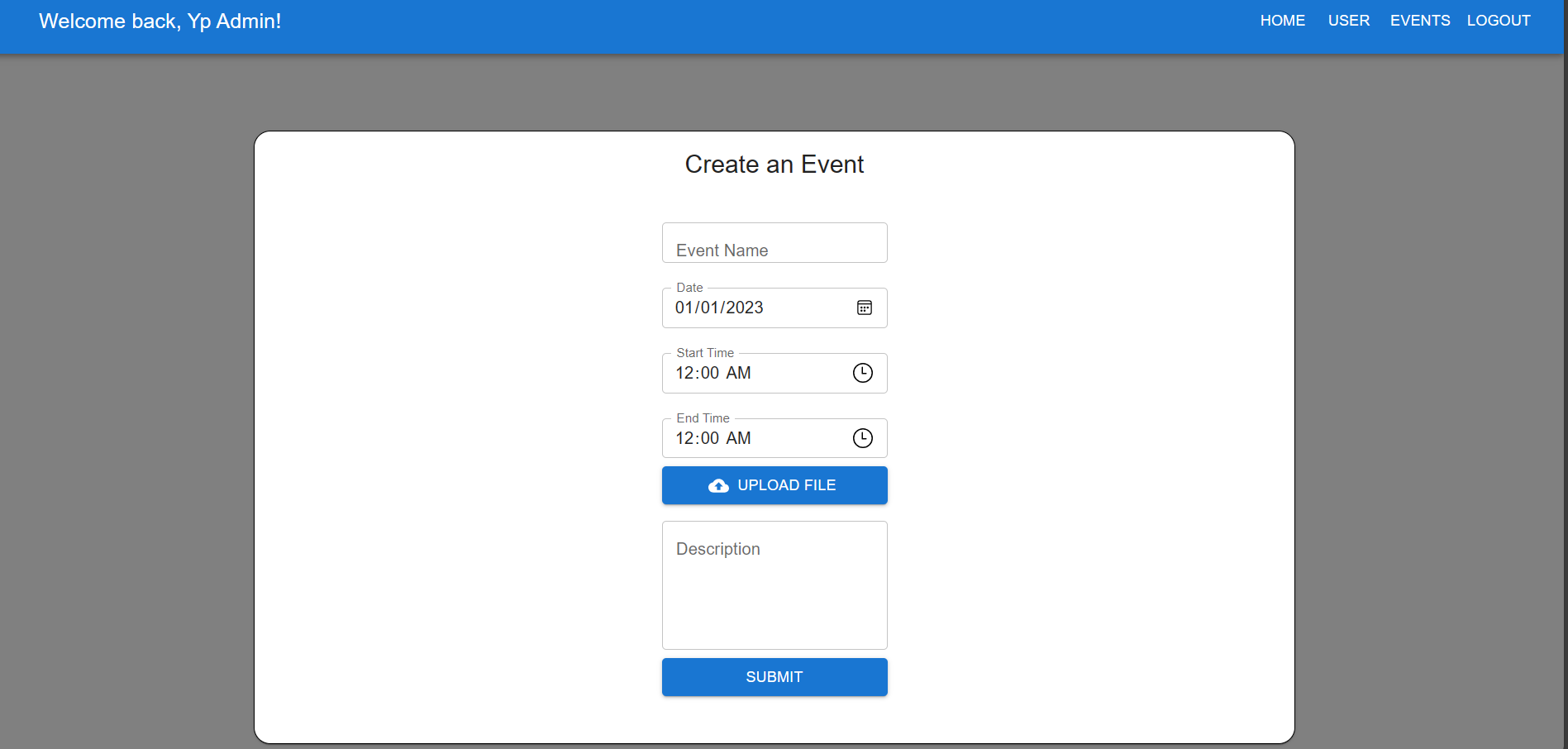The width and height of the screenshot is (1568, 749).
Task: Submit the event with the SUBMIT button
Action: (x=774, y=677)
